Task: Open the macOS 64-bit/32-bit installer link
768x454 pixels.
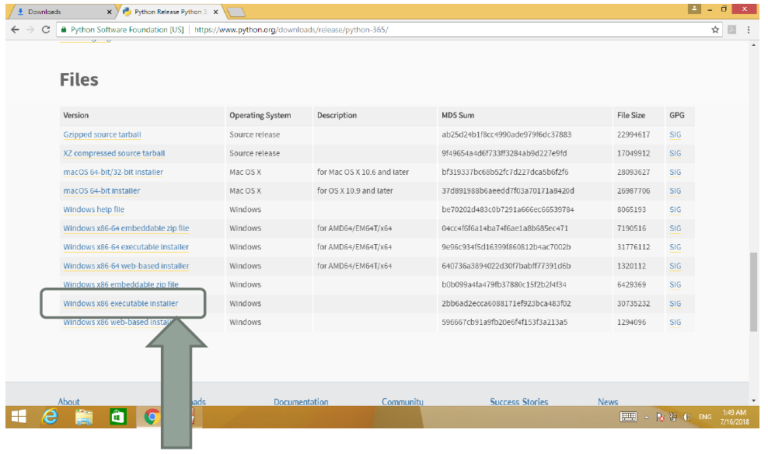Action: pos(113,172)
